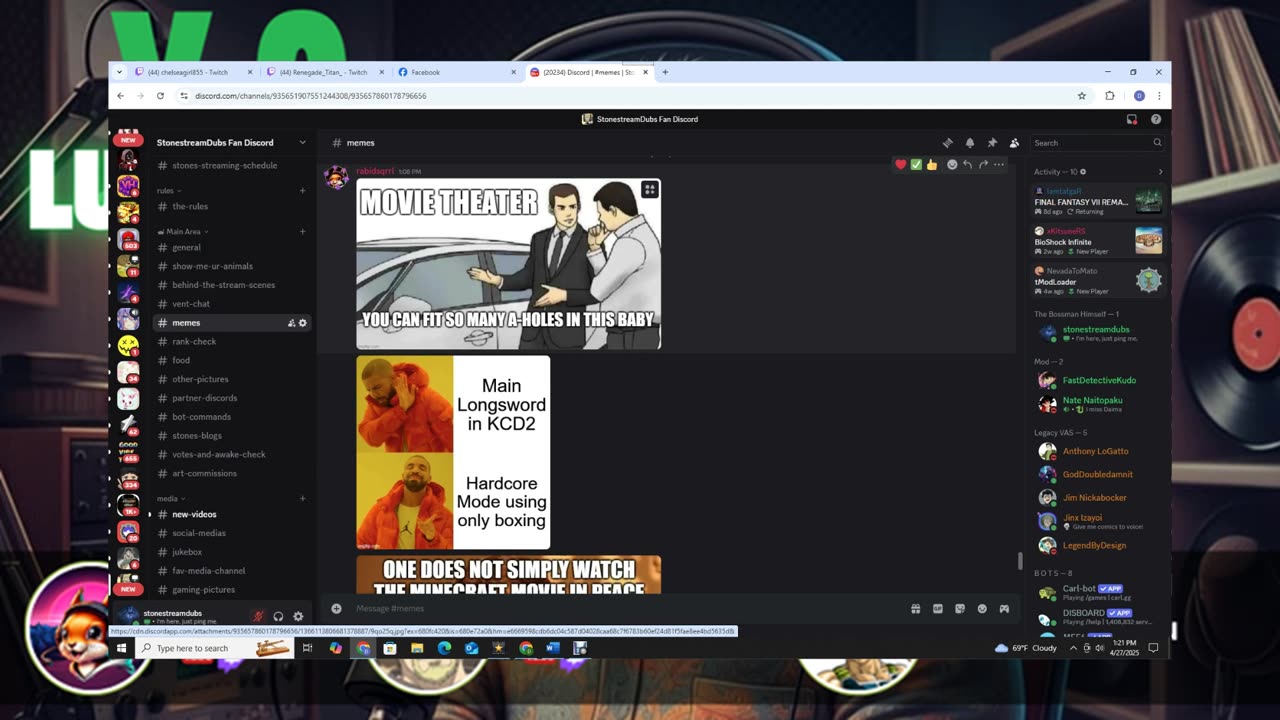The image size is (1280, 720).
Task: Open user settings gear icon
Action: coord(298,616)
